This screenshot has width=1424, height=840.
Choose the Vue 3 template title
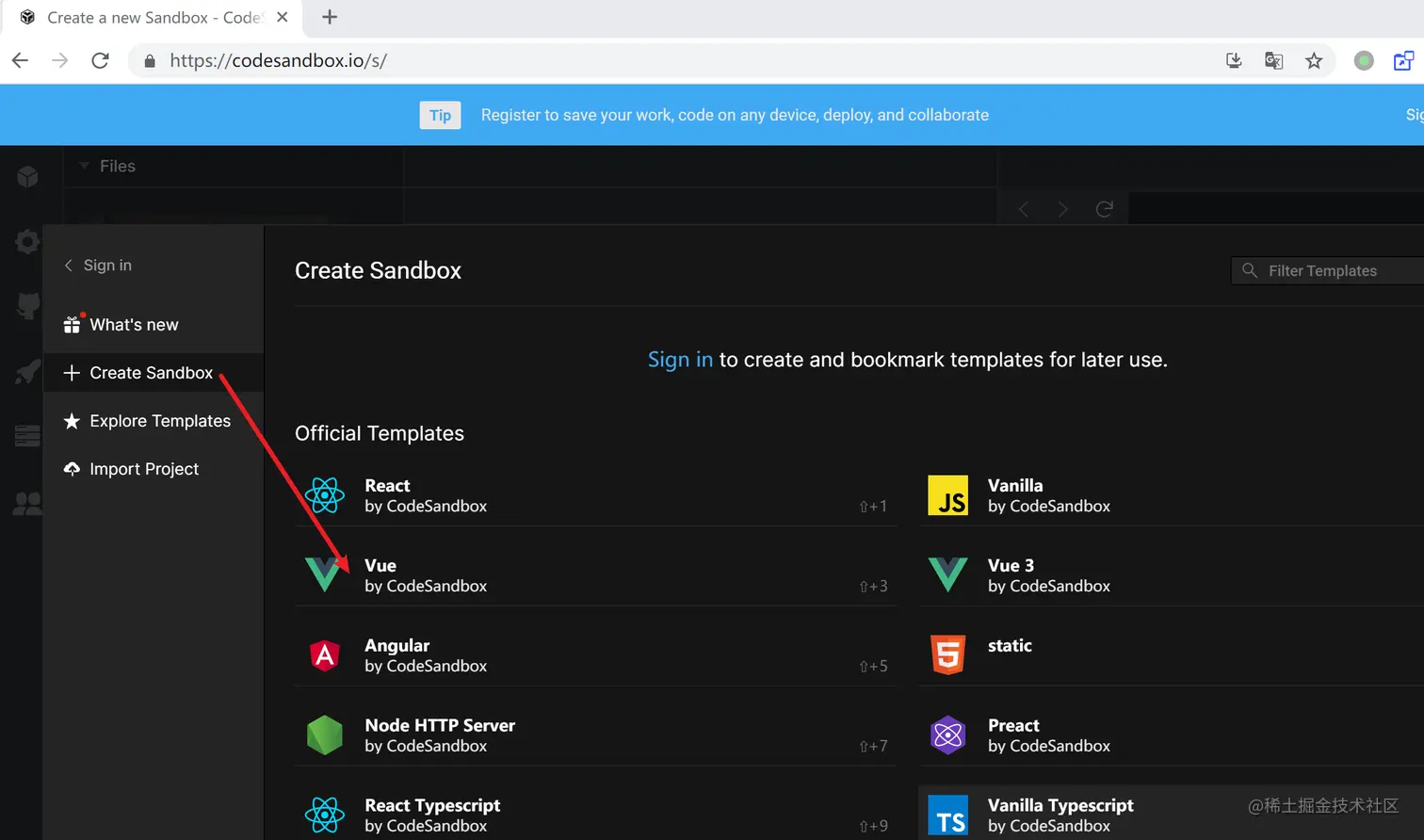click(1011, 566)
